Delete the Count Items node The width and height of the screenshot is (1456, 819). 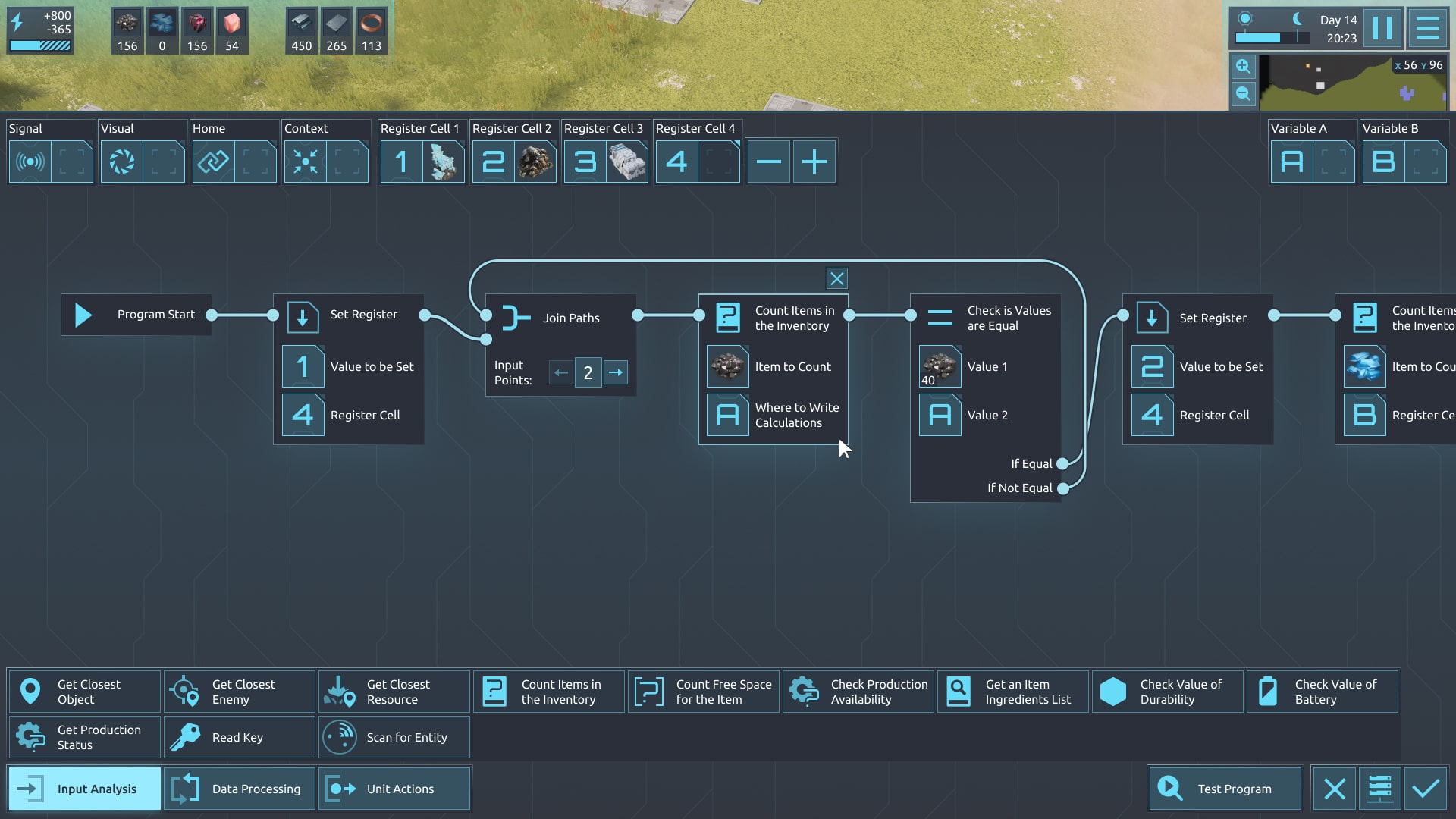pyautogui.click(x=836, y=278)
